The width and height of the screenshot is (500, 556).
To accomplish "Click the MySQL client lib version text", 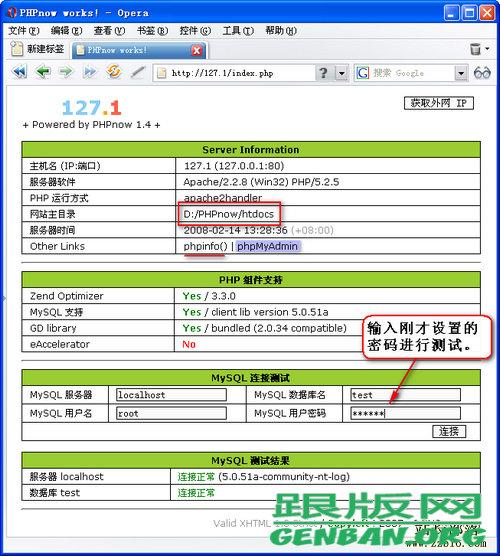I will (x=256, y=312).
